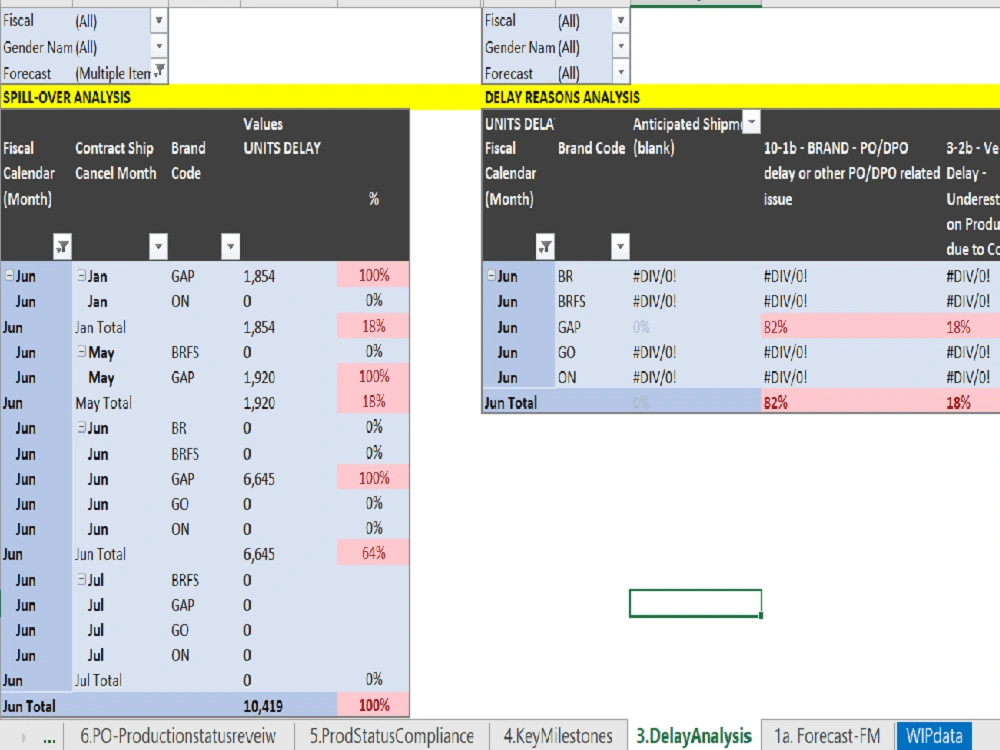Viewport: 1000px width, 750px height.
Task: Switch to 6.PO-Productionstatusreveiw sheet tab
Action: 178,736
